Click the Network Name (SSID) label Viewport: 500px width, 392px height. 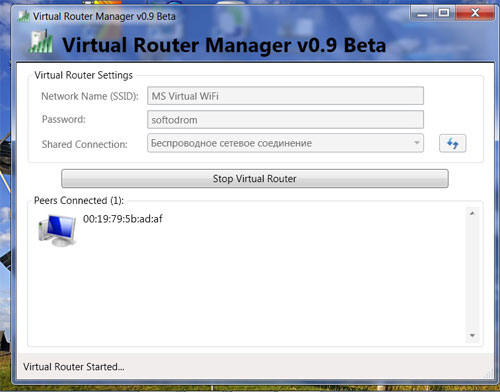tap(90, 96)
